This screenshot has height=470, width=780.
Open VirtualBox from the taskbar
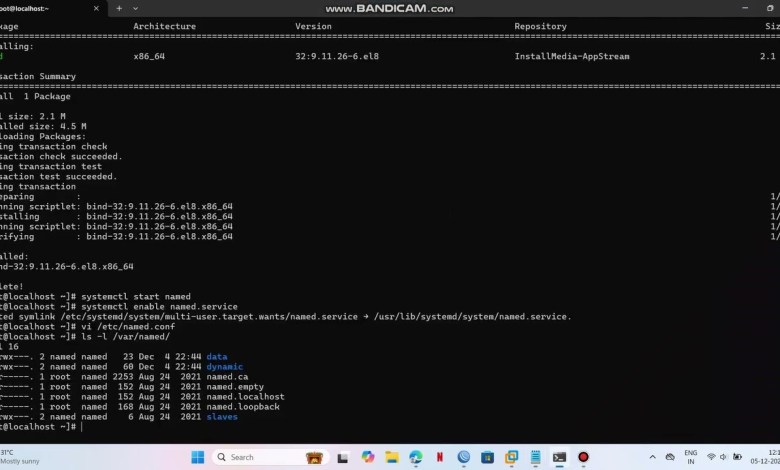pos(511,457)
